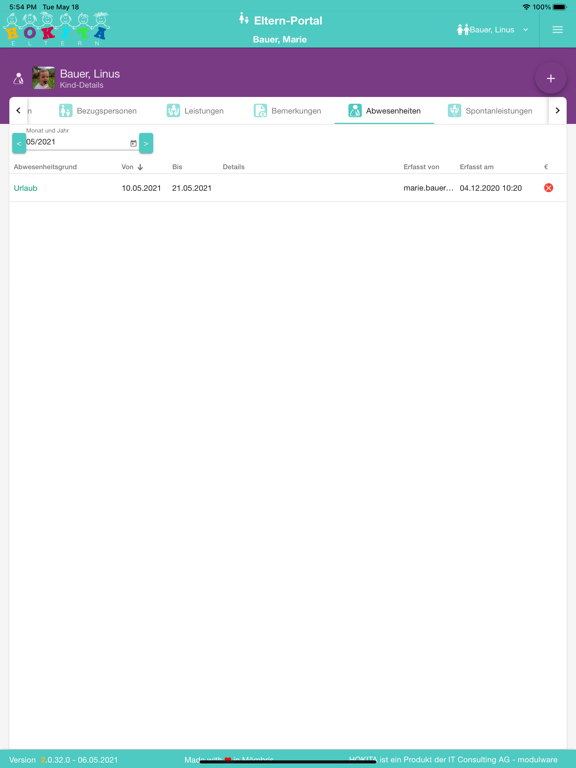Viewport: 576px width, 768px height.
Task: Click the Eltern-Portal title
Action: coord(288,21)
